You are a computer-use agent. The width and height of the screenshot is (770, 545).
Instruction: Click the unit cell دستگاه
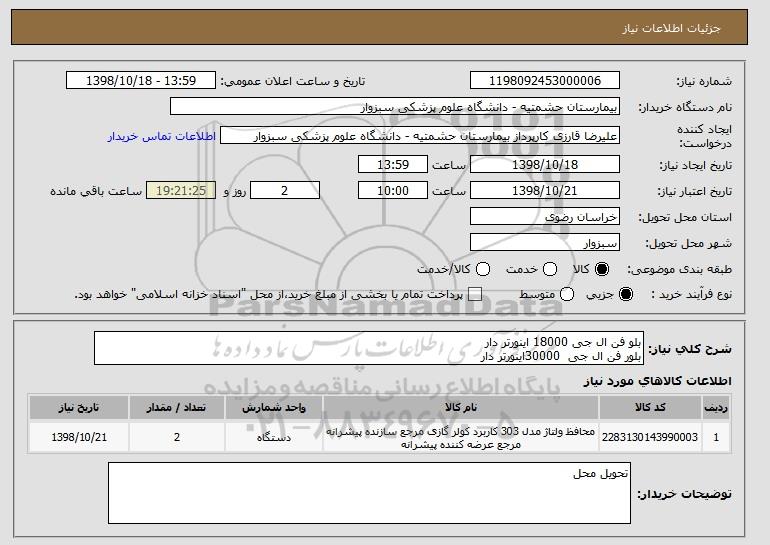click(274, 437)
